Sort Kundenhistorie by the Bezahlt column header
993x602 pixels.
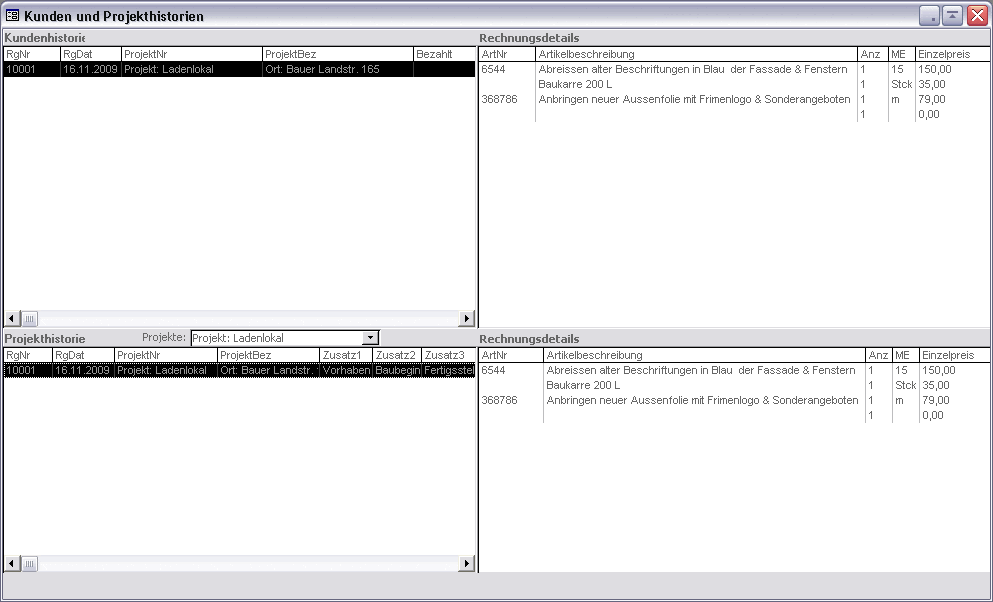[443, 54]
